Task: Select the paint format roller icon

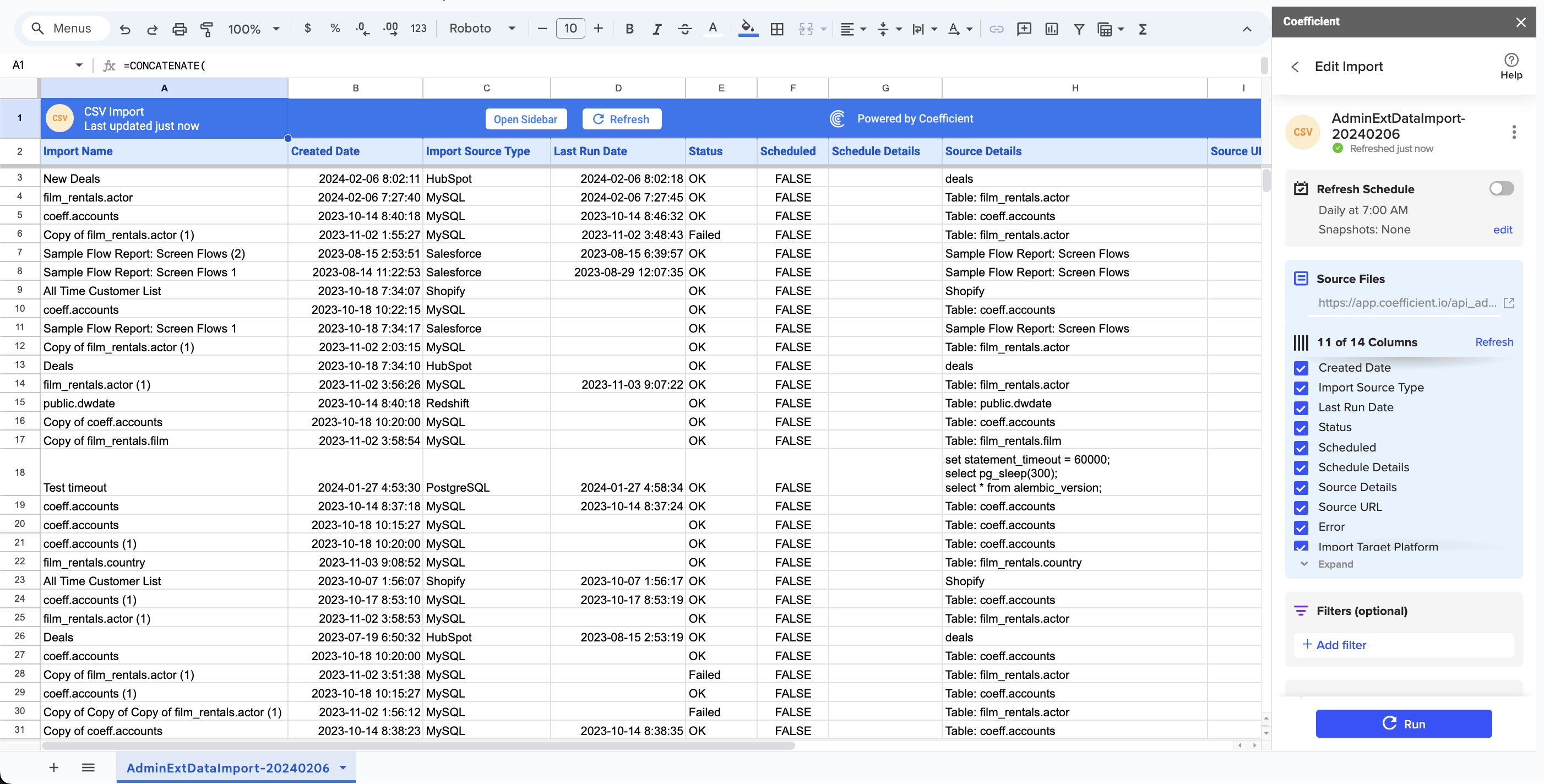Action: tap(206, 29)
